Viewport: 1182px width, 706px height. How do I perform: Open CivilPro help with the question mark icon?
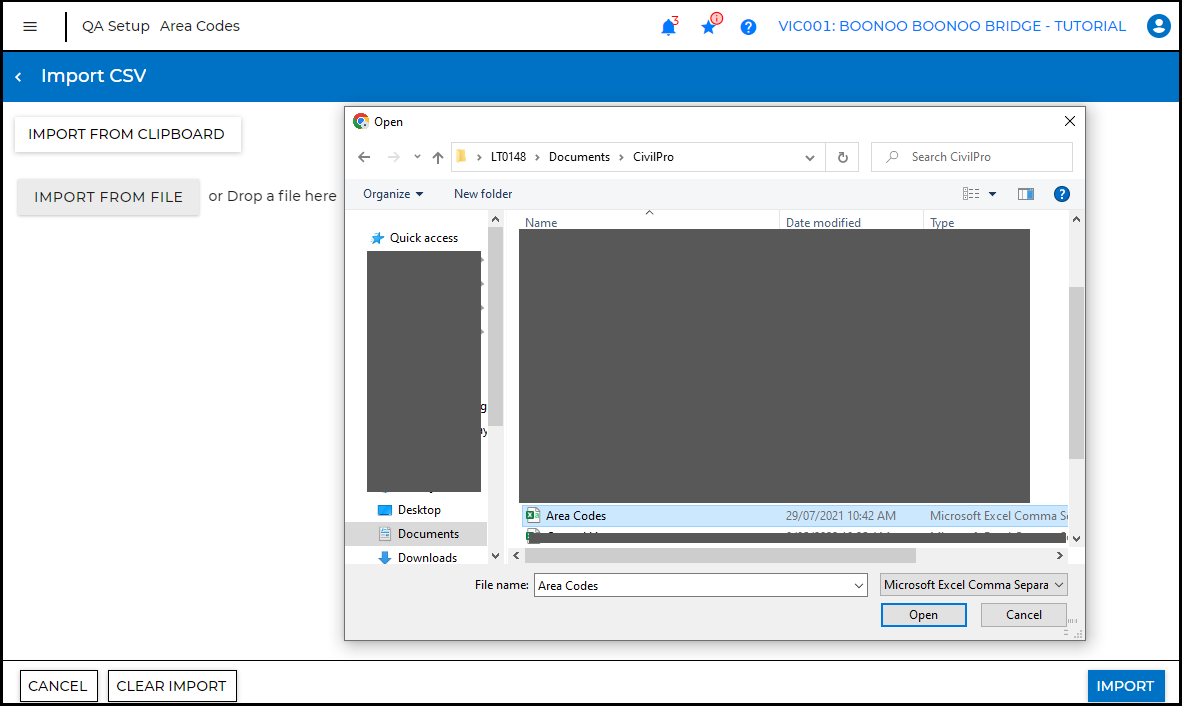pyautogui.click(x=748, y=26)
